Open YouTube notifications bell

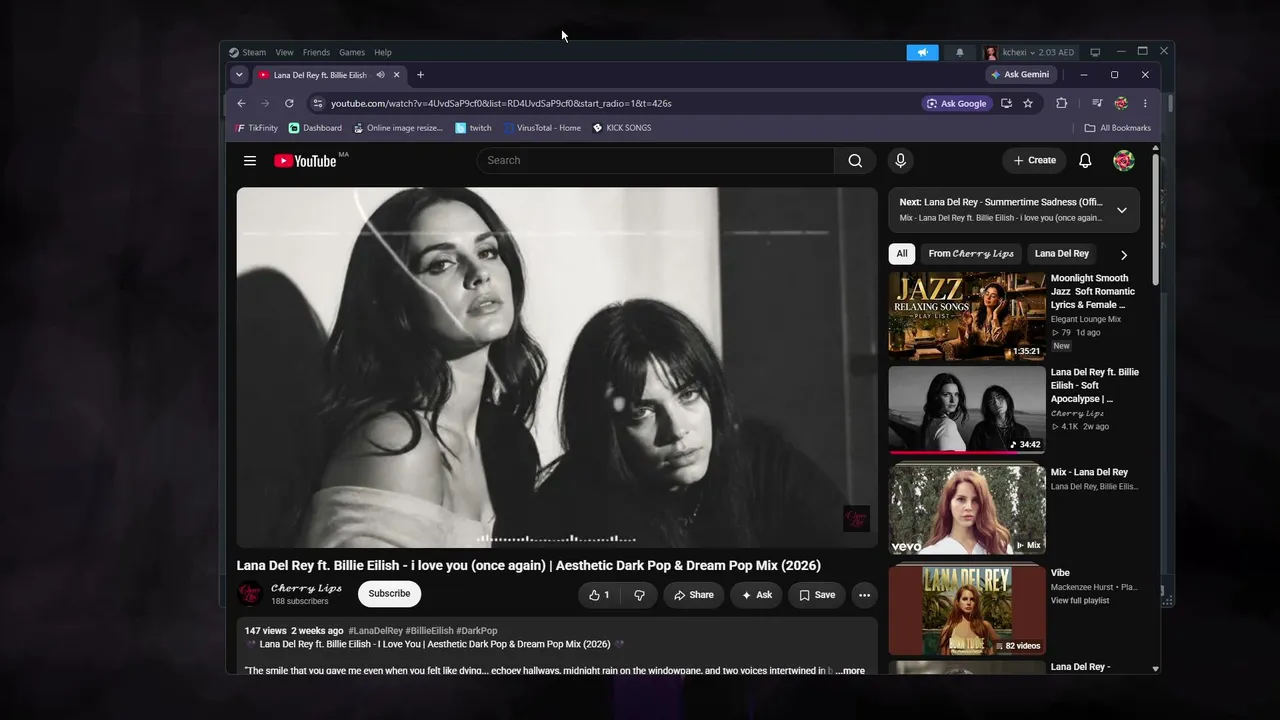1085,161
